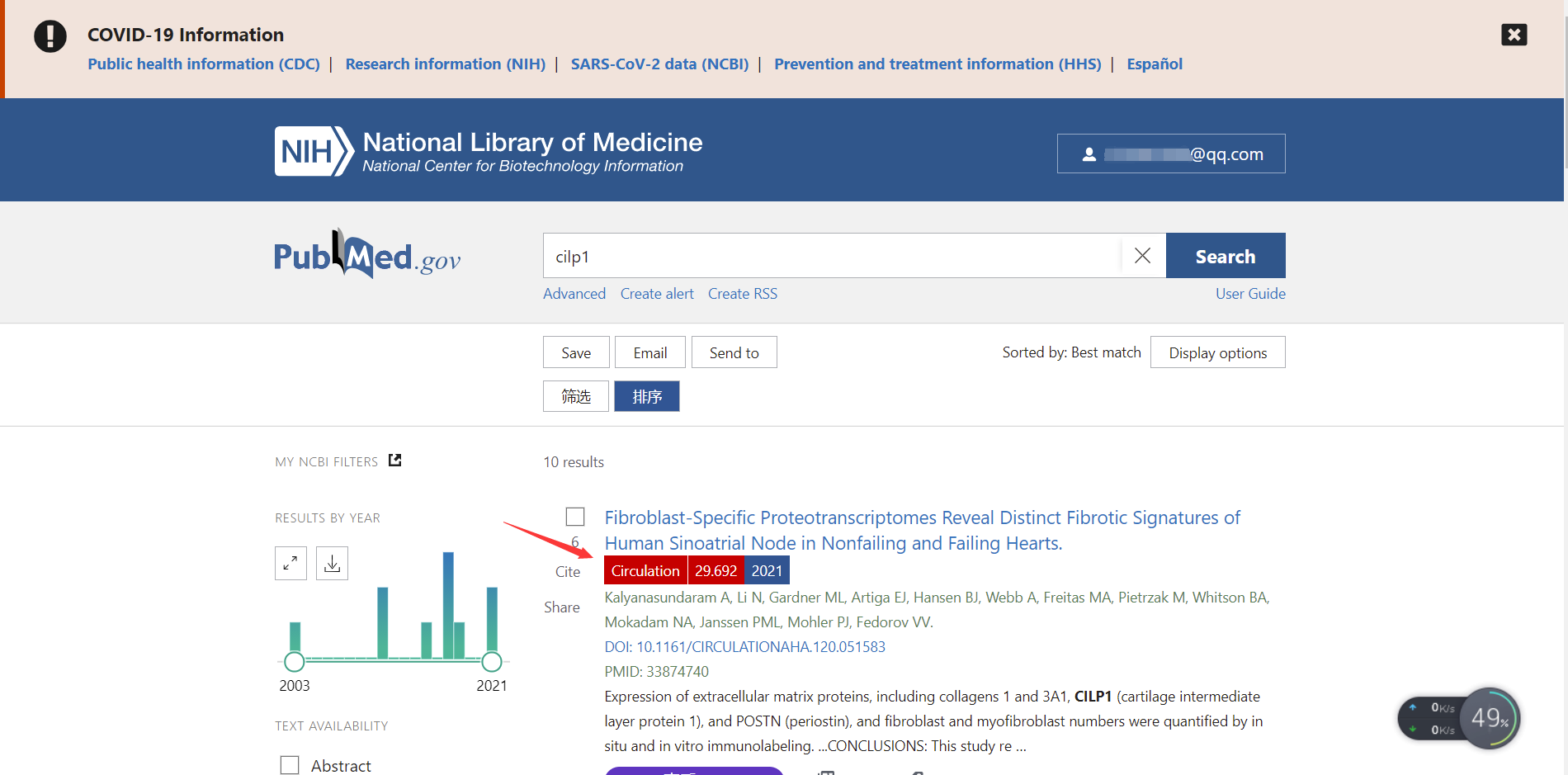Open the Send to menu

coord(734,352)
